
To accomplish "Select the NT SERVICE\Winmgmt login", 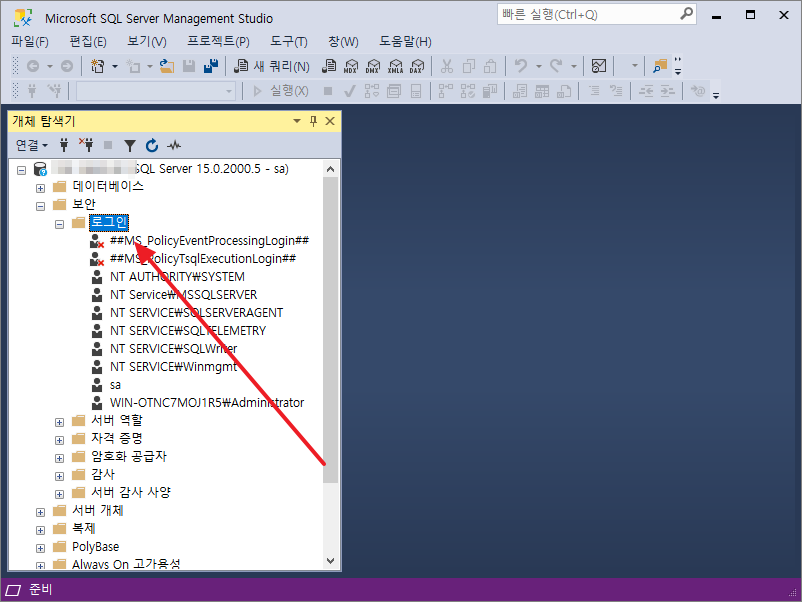I will tap(173, 367).
